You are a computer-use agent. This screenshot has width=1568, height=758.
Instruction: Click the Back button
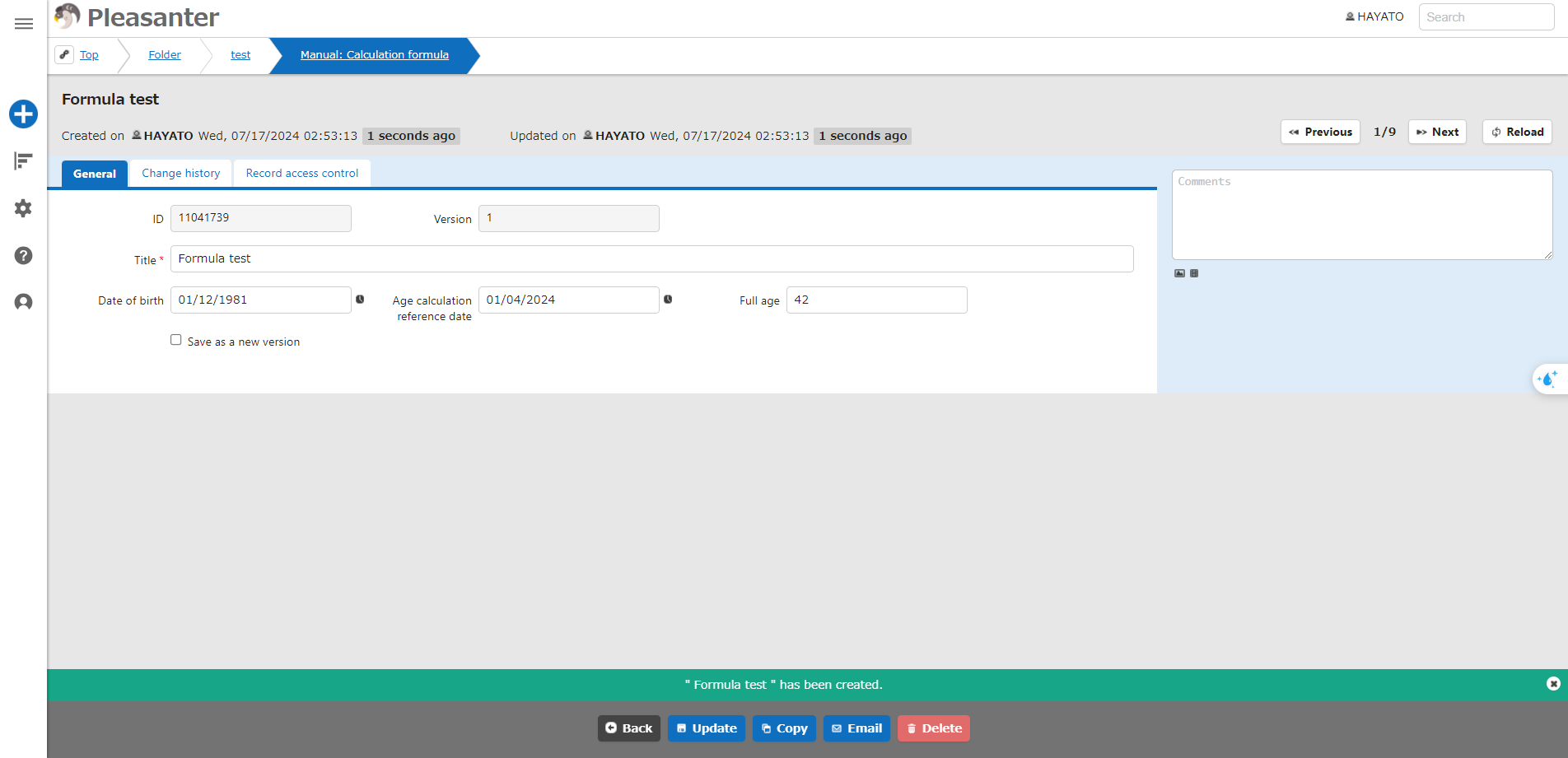click(x=629, y=728)
